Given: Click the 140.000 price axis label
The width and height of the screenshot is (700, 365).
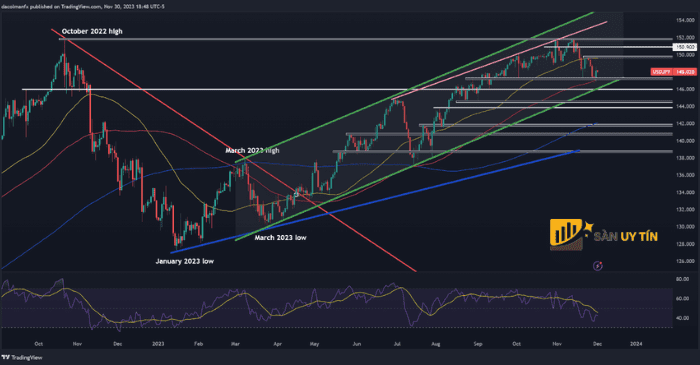Looking at the screenshot, I should tap(684, 141).
